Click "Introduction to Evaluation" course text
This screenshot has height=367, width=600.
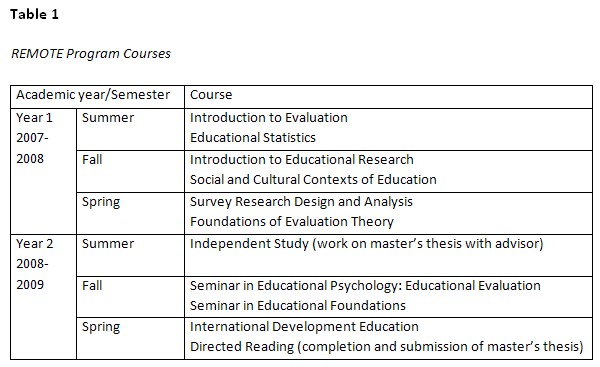(x=269, y=117)
